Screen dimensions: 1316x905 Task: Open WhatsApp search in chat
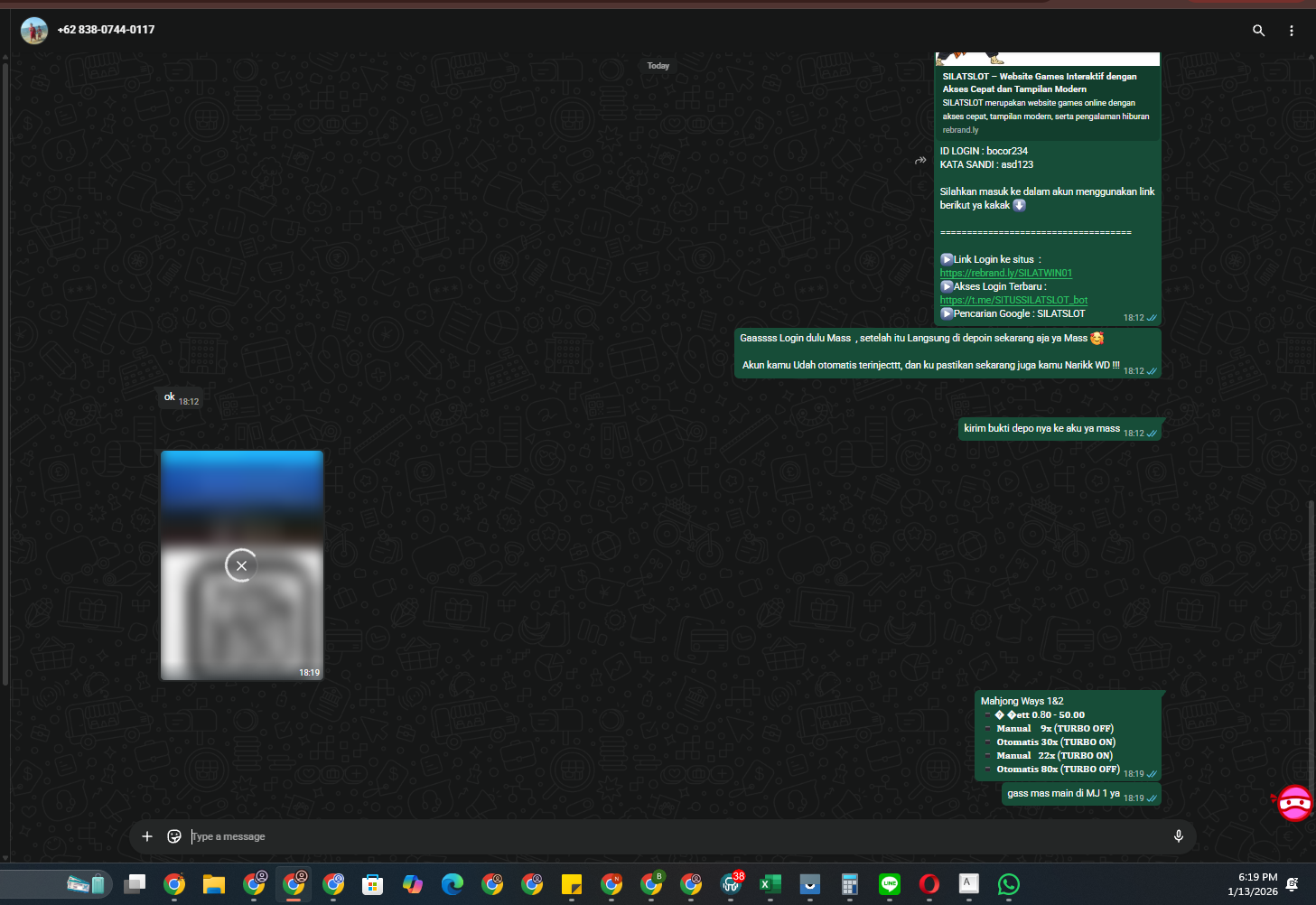[x=1258, y=31]
